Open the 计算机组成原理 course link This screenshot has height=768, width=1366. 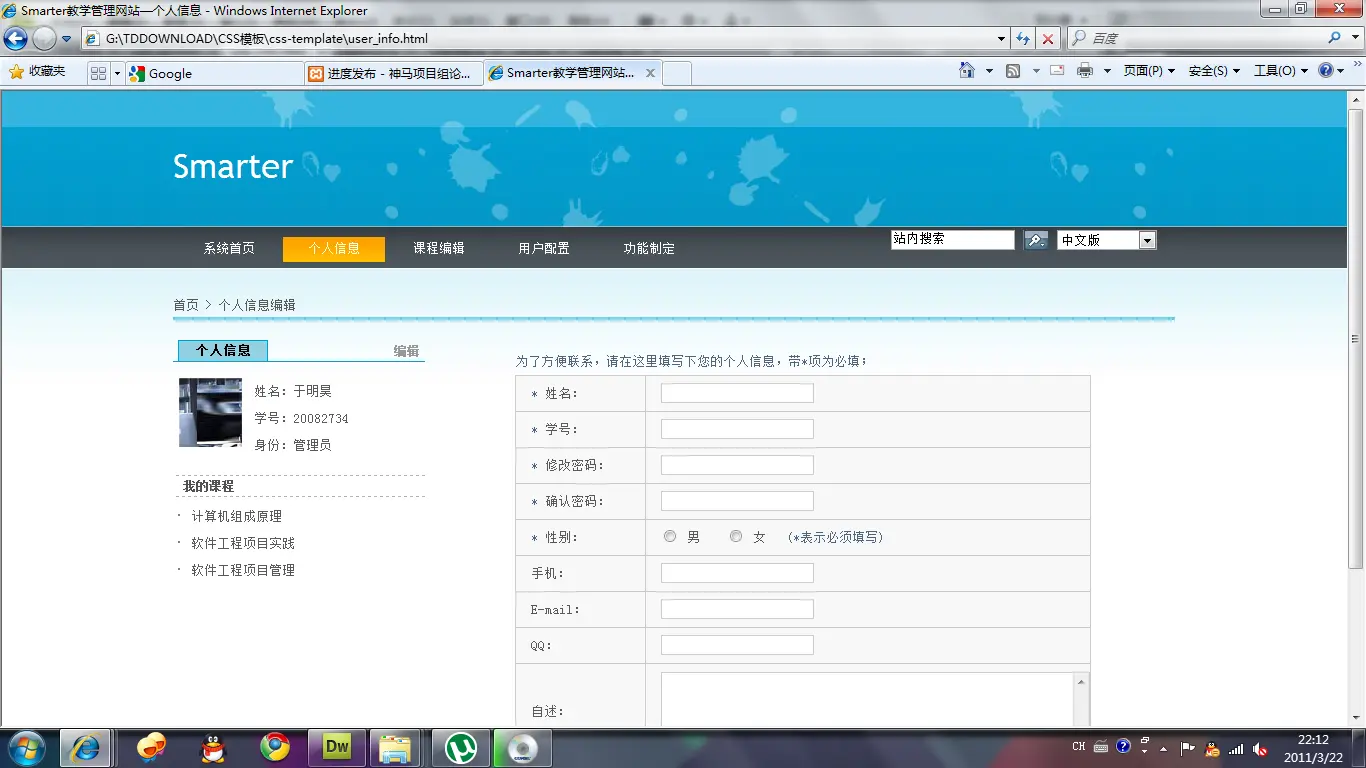(x=237, y=516)
